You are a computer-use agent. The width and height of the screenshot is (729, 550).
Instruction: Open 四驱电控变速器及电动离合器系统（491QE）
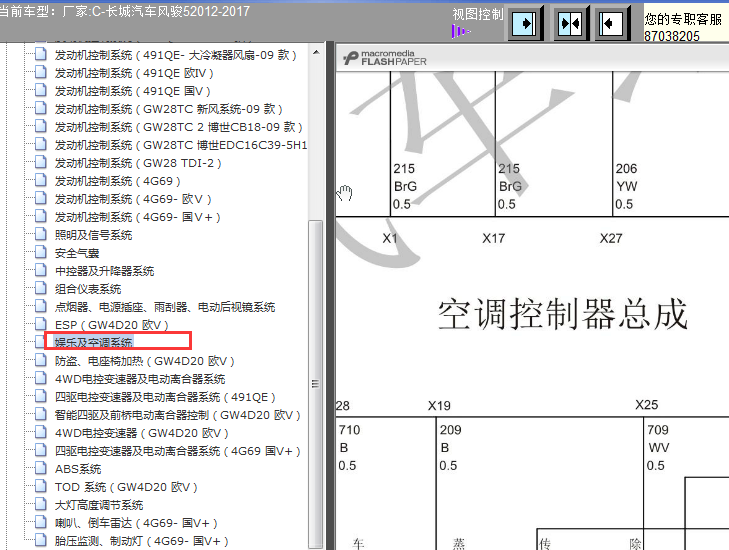166,397
